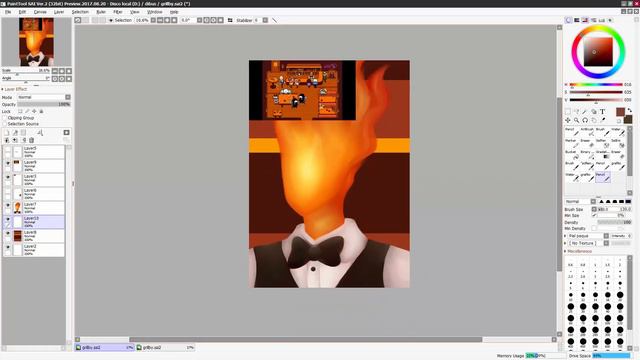Select the Text tool
640x360 pixels.
(602, 111)
